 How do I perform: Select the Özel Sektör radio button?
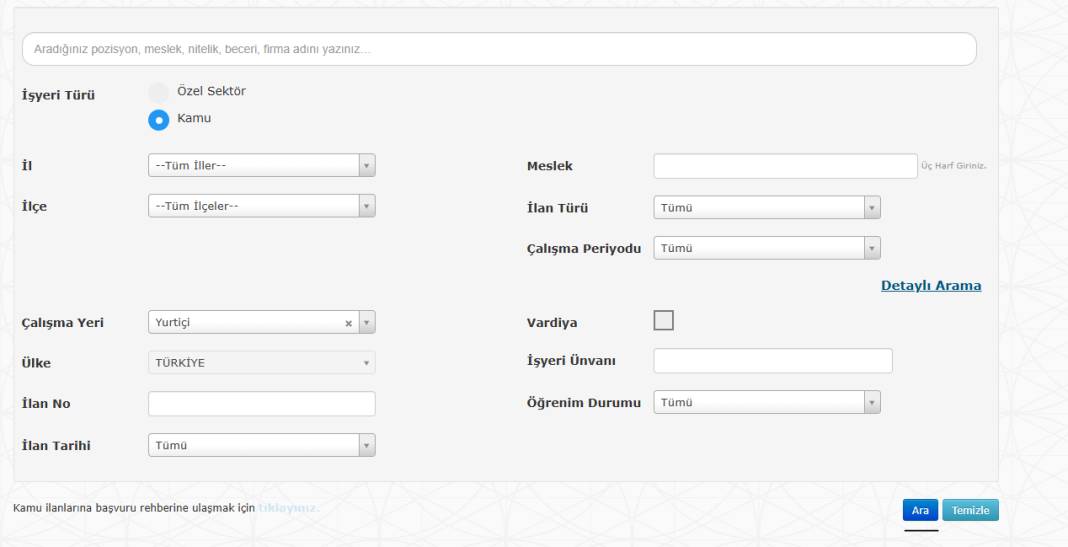(x=158, y=92)
